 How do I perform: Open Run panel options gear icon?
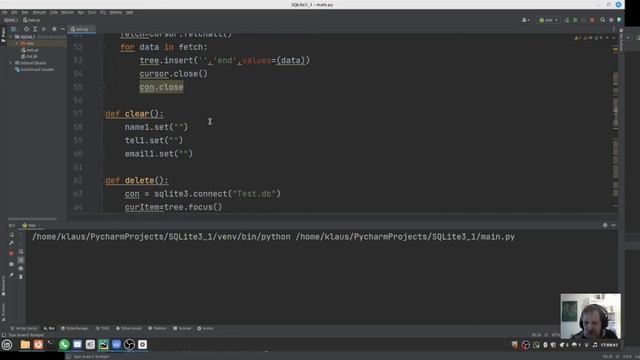coord(605,225)
